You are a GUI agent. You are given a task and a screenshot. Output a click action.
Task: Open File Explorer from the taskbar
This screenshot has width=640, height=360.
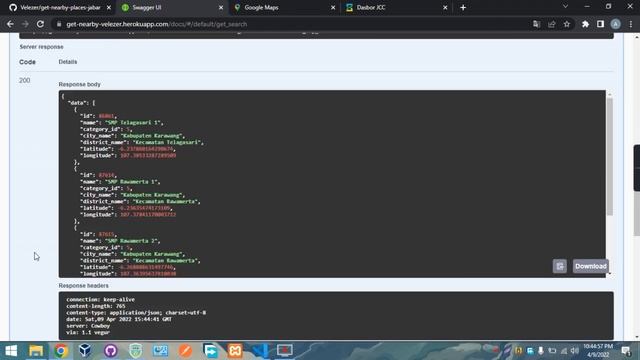point(36,351)
